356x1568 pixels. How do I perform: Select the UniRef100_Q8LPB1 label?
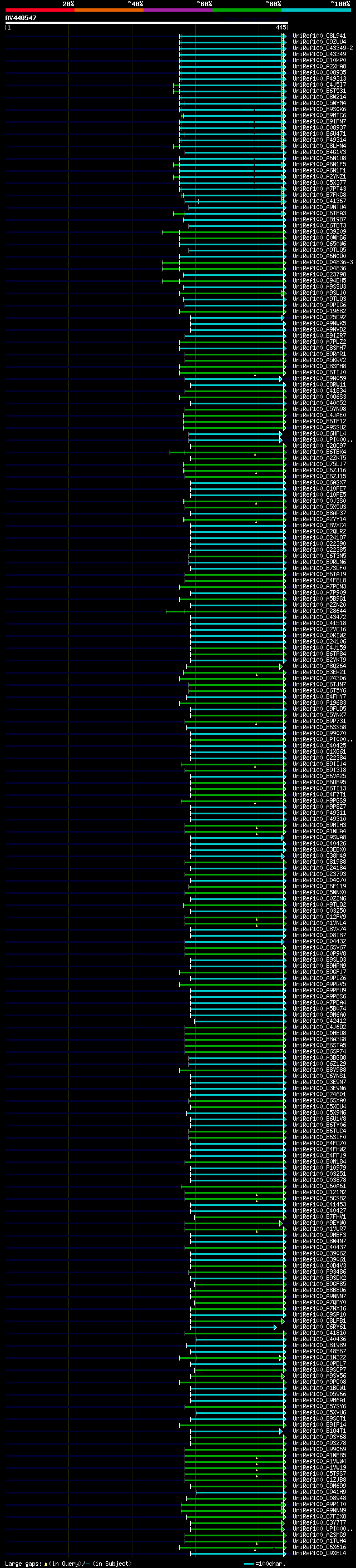pyautogui.click(x=319, y=1321)
